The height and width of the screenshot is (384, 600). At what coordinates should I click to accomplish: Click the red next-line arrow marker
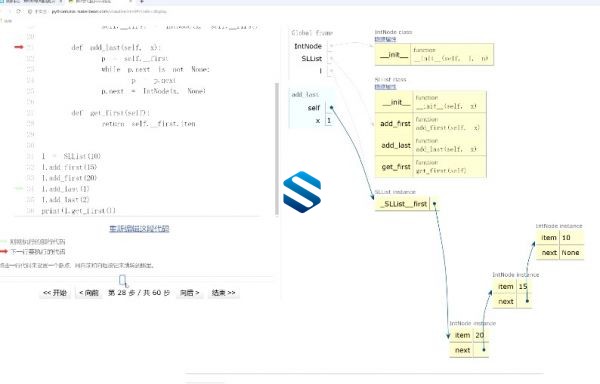(19, 47)
